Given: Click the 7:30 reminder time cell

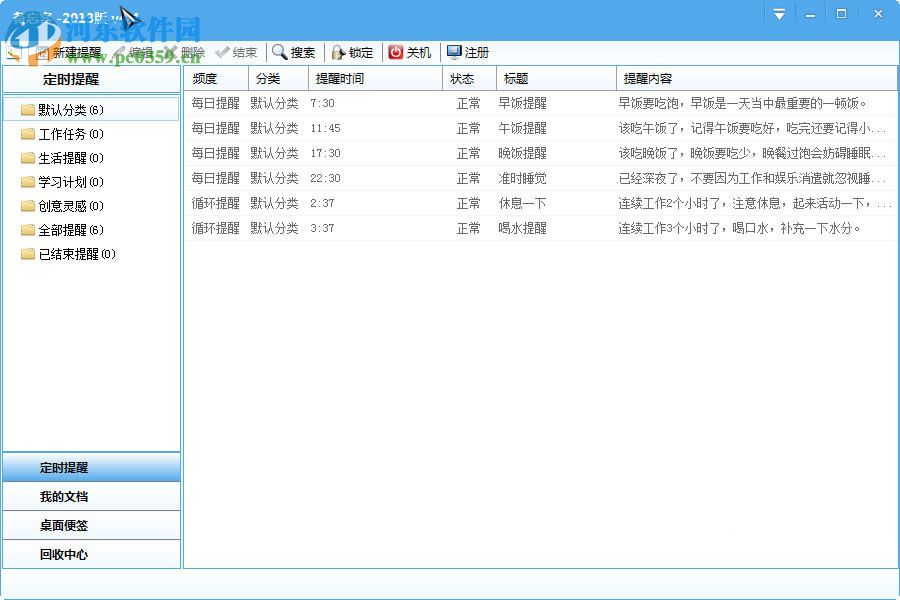Looking at the screenshot, I should tap(322, 103).
